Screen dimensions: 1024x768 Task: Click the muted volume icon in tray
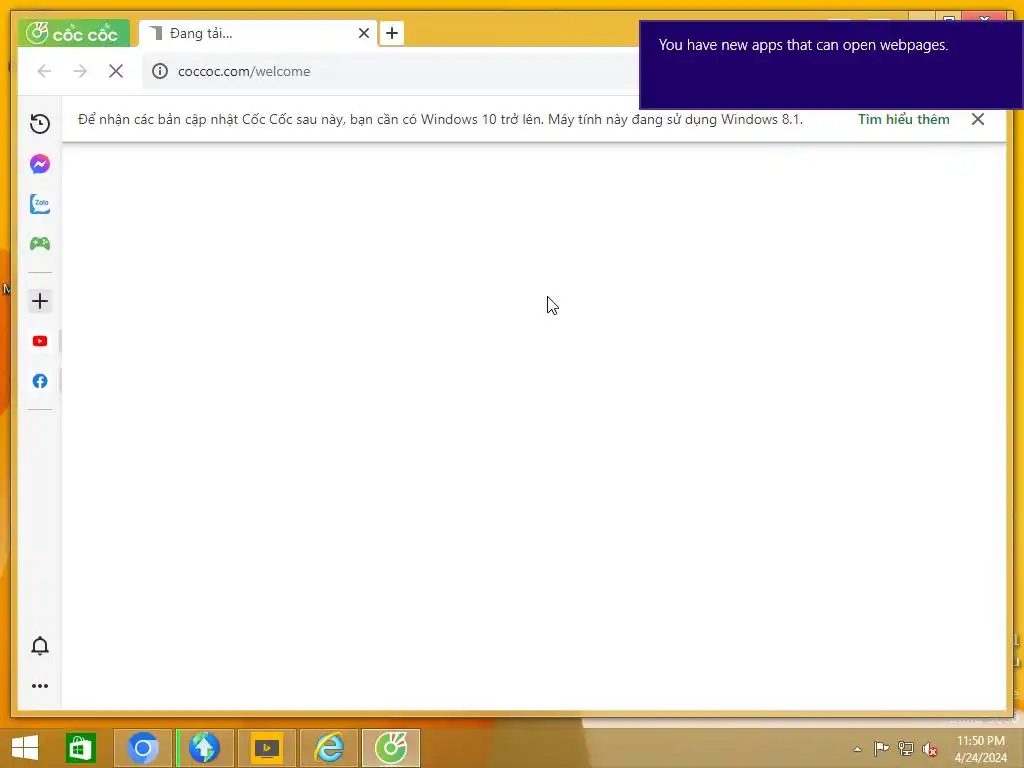coord(930,749)
